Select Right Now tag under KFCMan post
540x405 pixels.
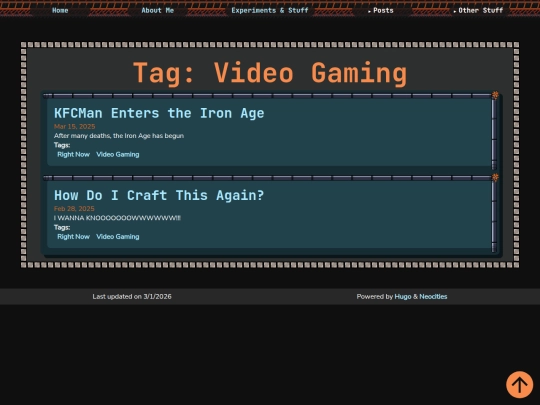(73, 154)
